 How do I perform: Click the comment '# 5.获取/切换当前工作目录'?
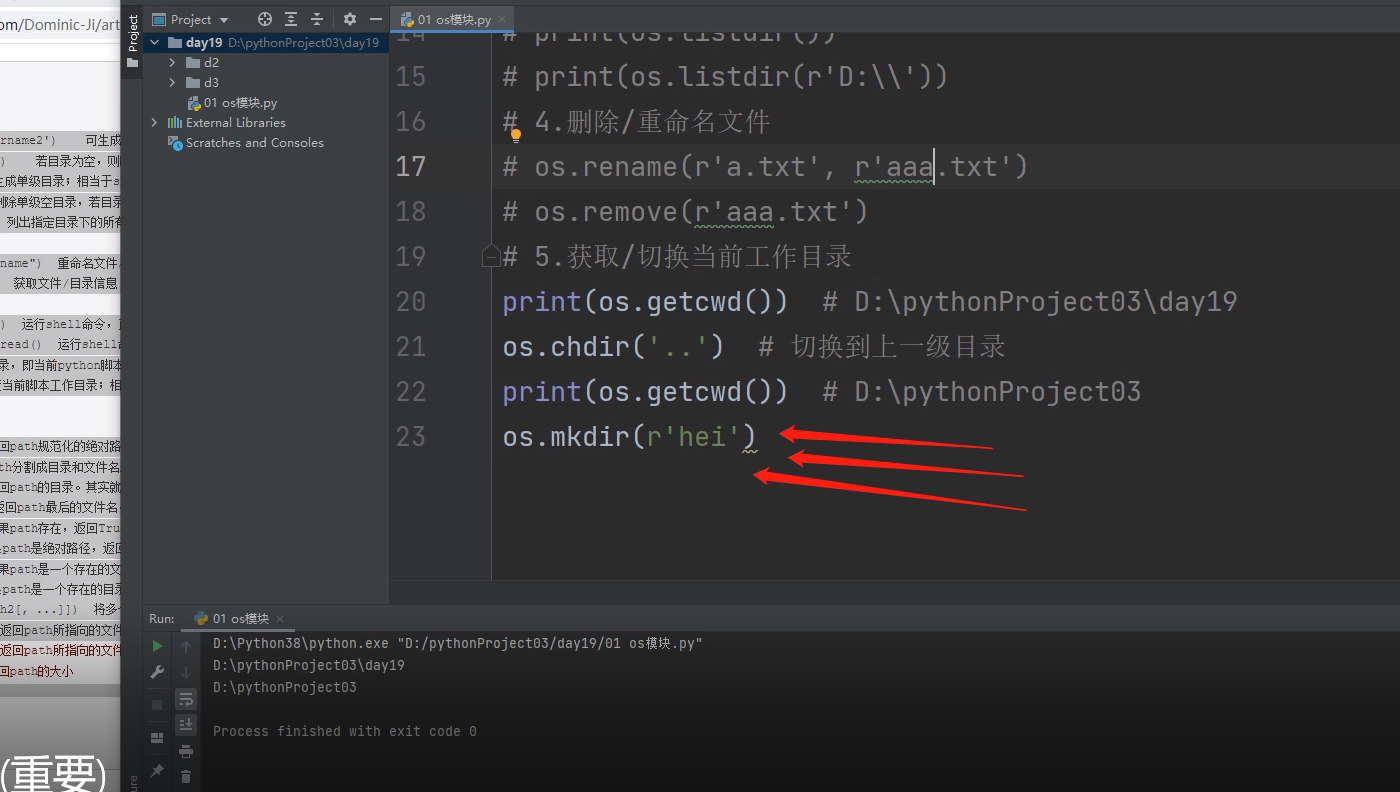point(677,256)
